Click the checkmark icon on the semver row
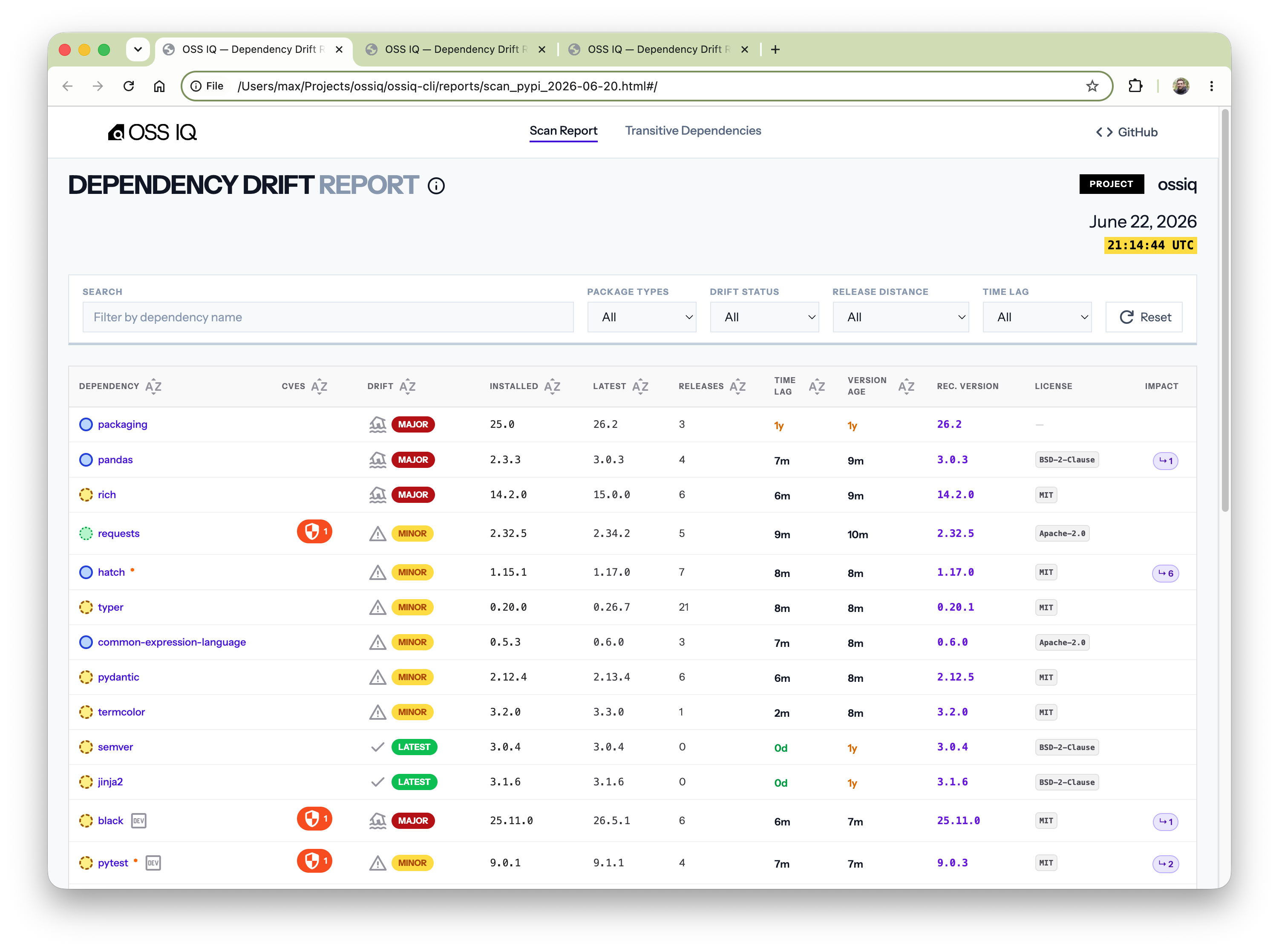The height and width of the screenshot is (952, 1279). (377, 747)
